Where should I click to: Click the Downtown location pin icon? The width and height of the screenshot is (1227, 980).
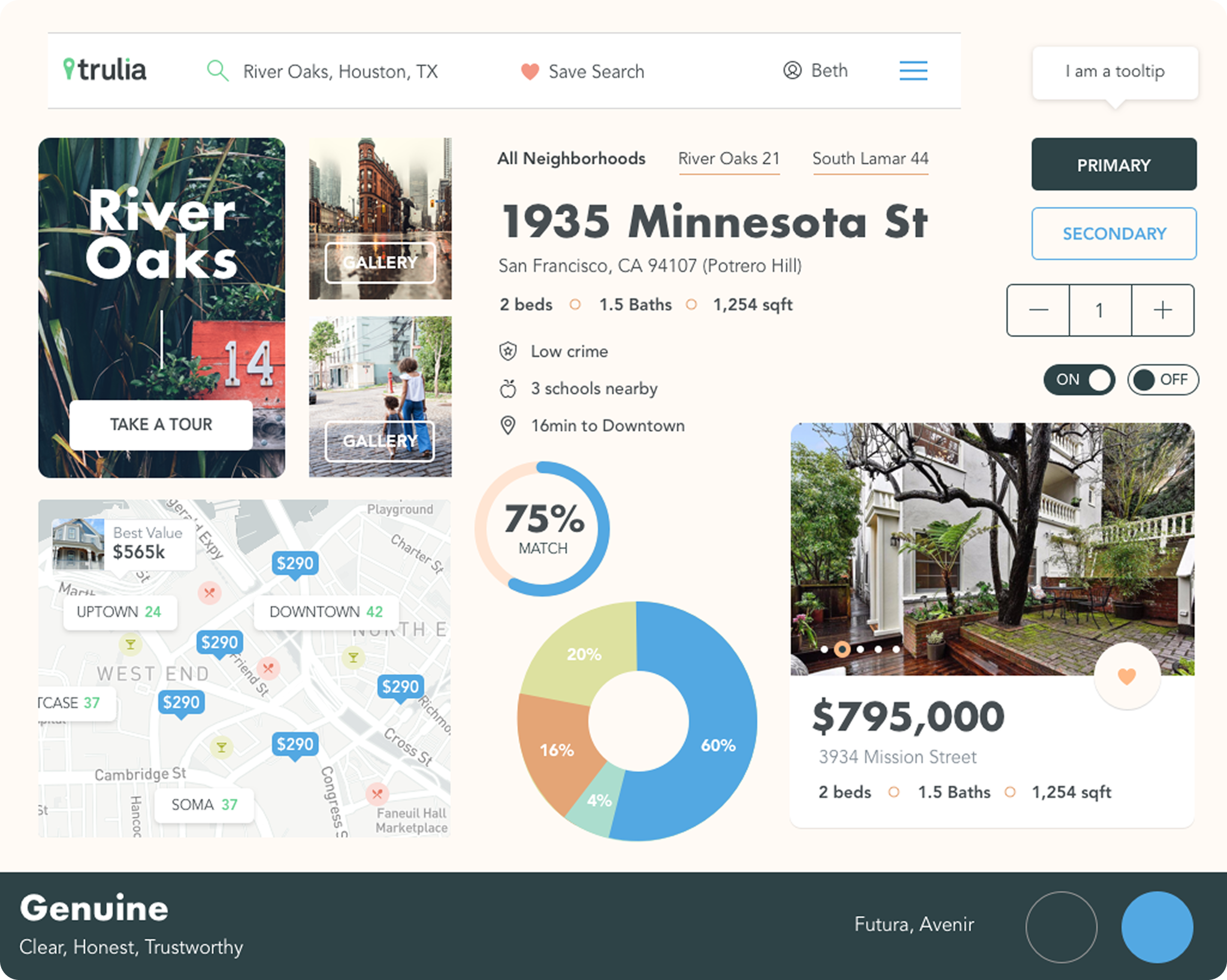pos(508,426)
